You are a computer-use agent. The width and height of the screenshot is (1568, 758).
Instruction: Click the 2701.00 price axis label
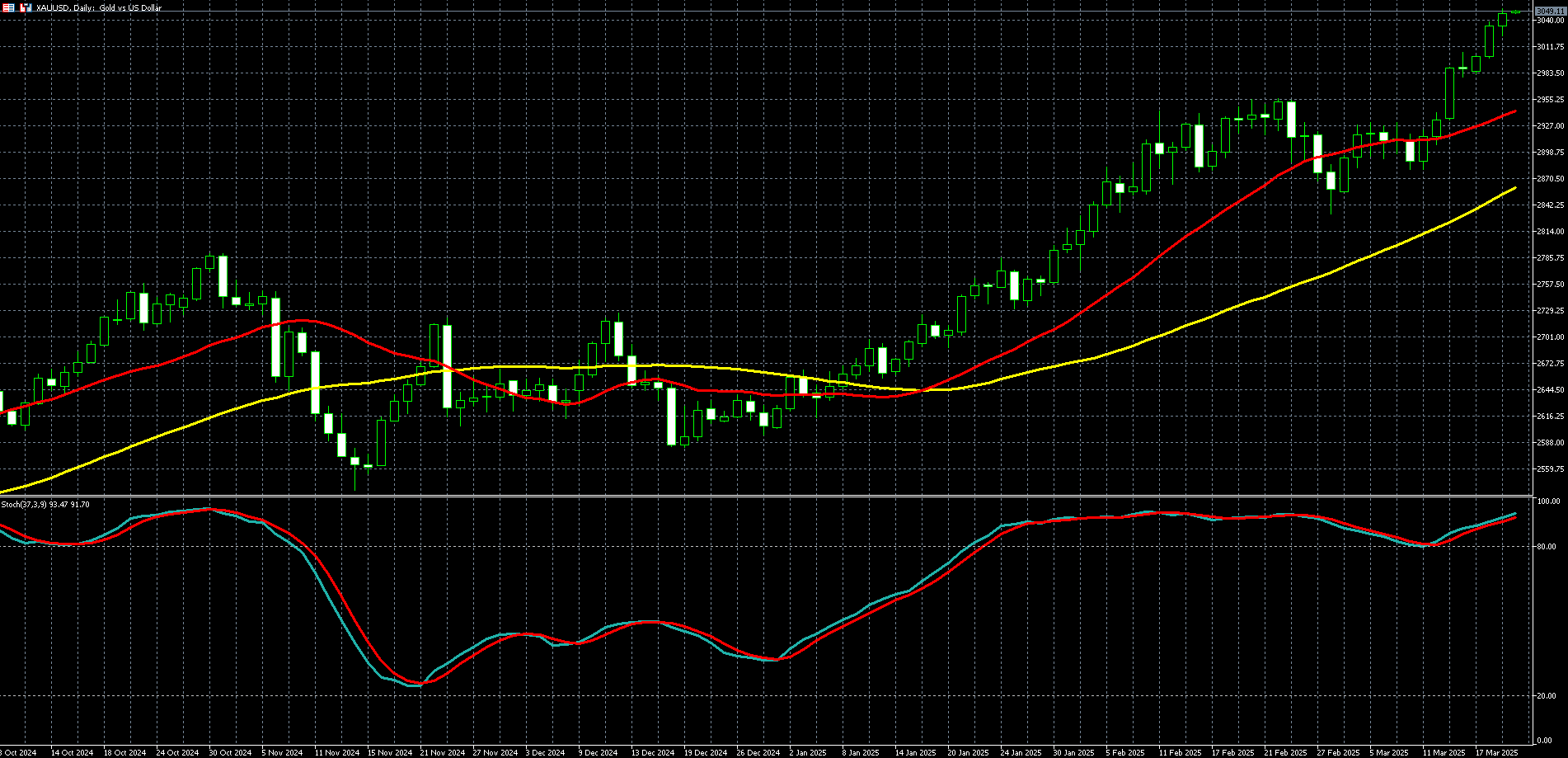click(x=1550, y=337)
